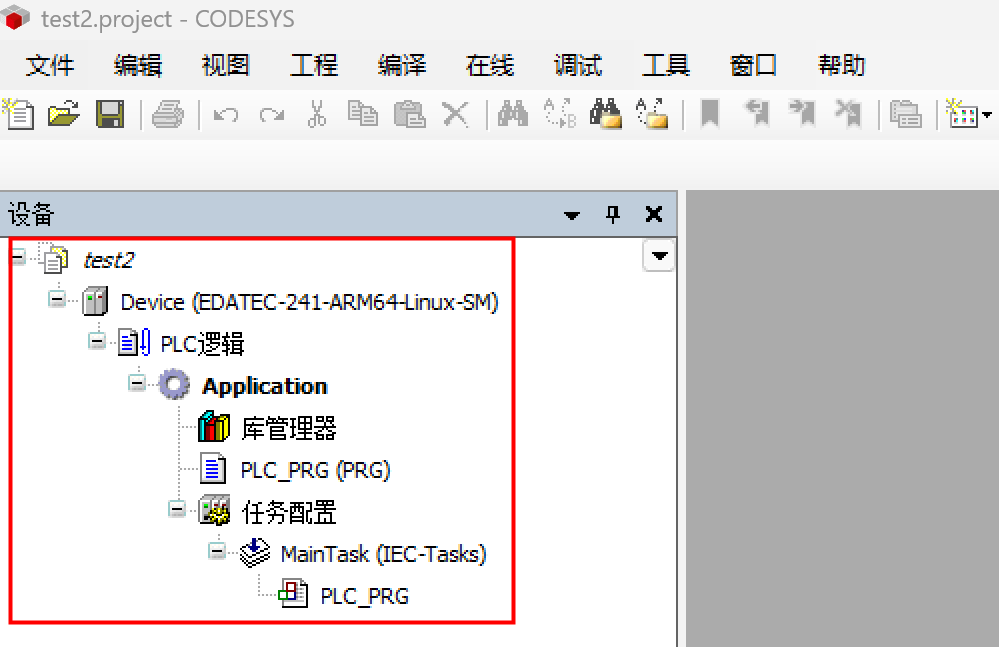This screenshot has height=647, width=999.
Task: Select PLC_PRG (PRG) in the tree
Action: coord(315,470)
